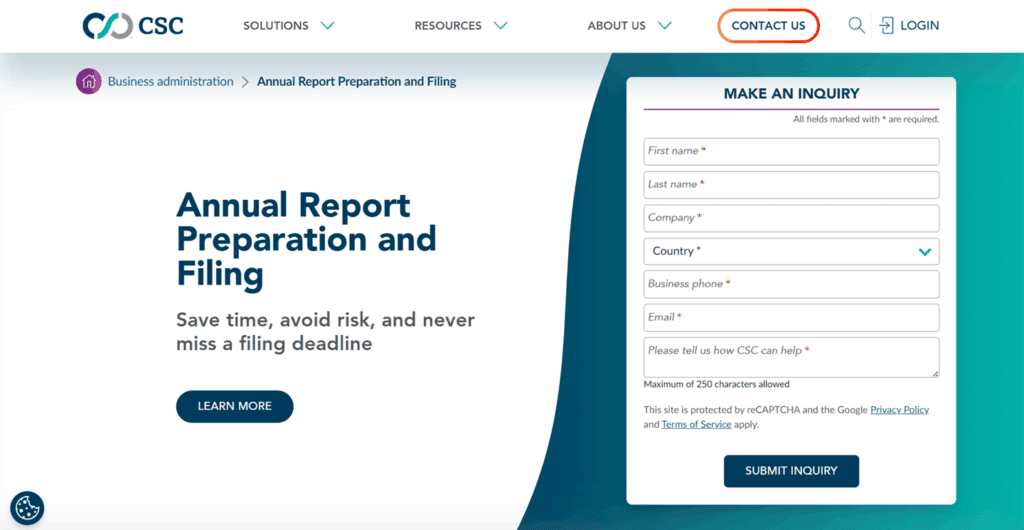
Task: Click the login door icon
Action: pos(886,26)
